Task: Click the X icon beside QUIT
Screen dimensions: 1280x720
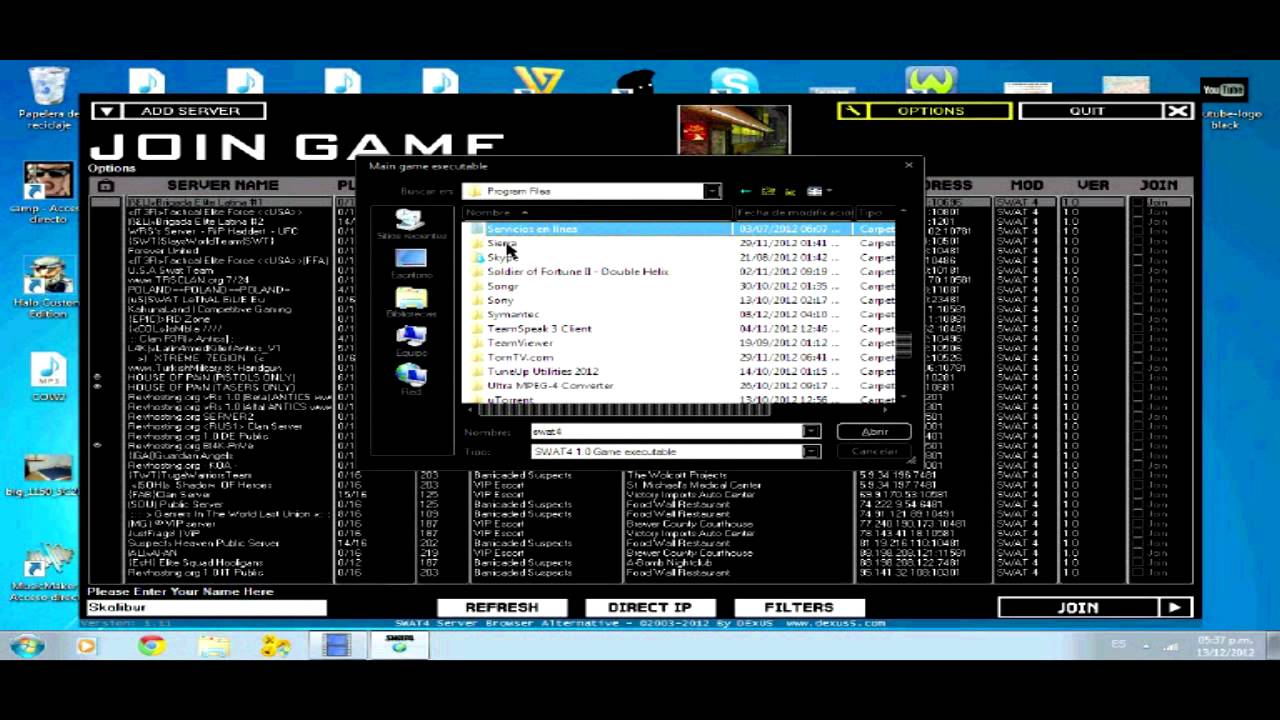Action: [x=1178, y=111]
